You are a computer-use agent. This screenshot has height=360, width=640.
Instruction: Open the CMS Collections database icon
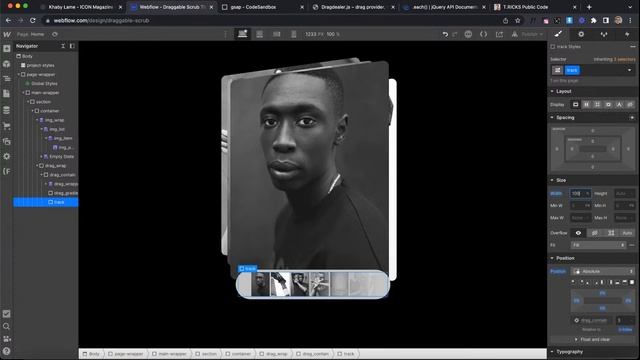[7, 110]
